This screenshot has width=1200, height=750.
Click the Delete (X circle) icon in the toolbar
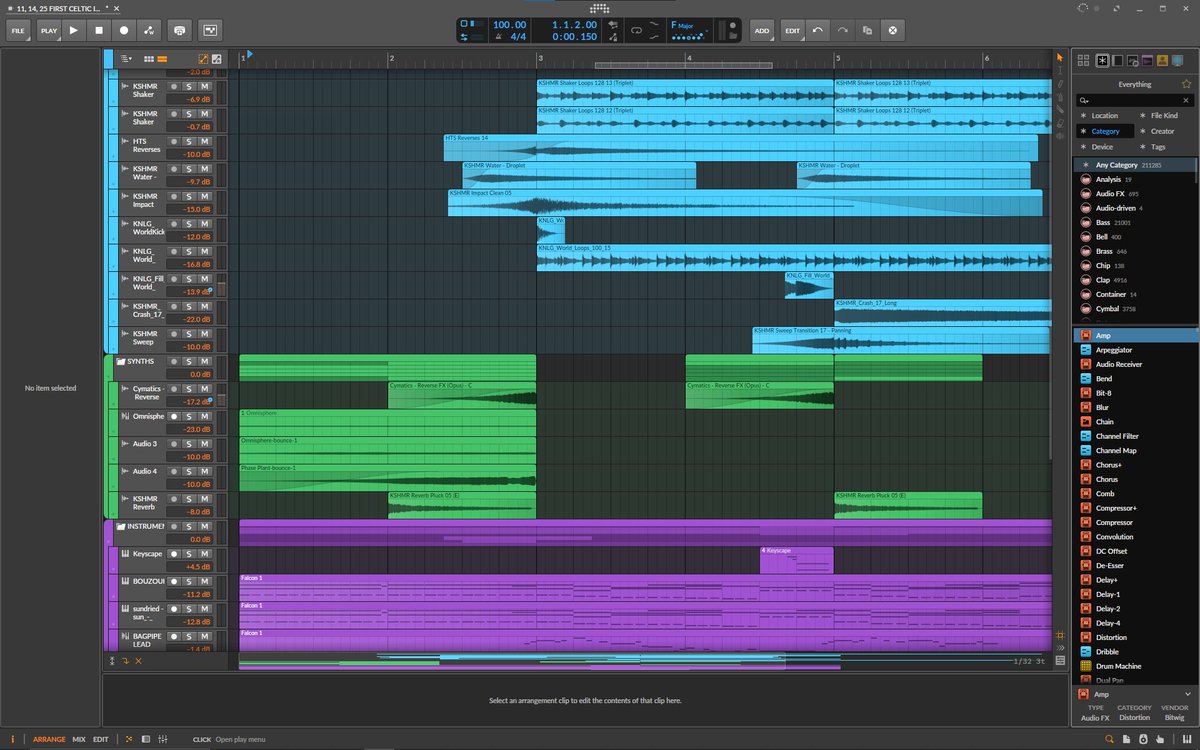[x=892, y=30]
